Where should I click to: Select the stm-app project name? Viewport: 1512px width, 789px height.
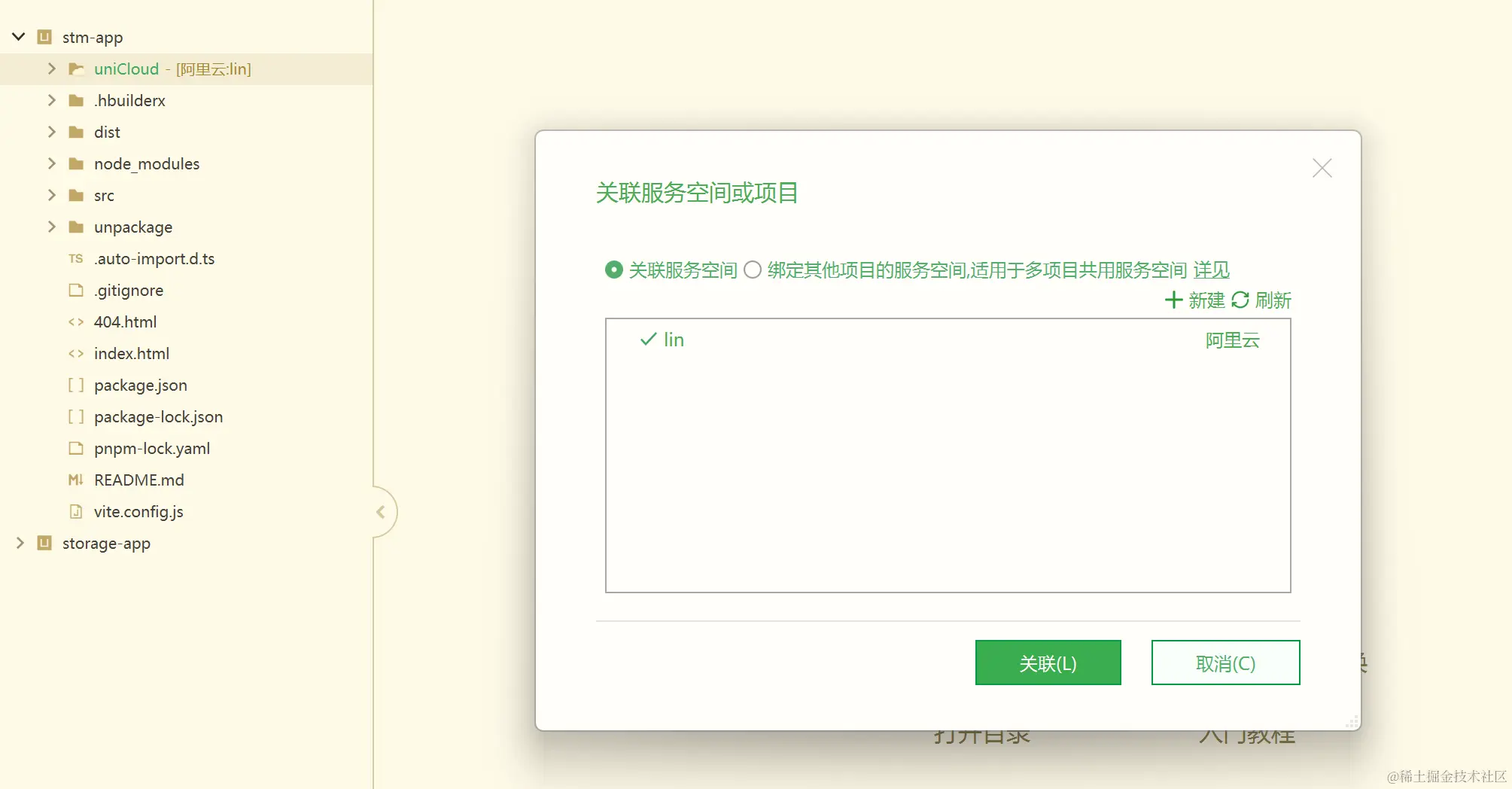point(93,37)
